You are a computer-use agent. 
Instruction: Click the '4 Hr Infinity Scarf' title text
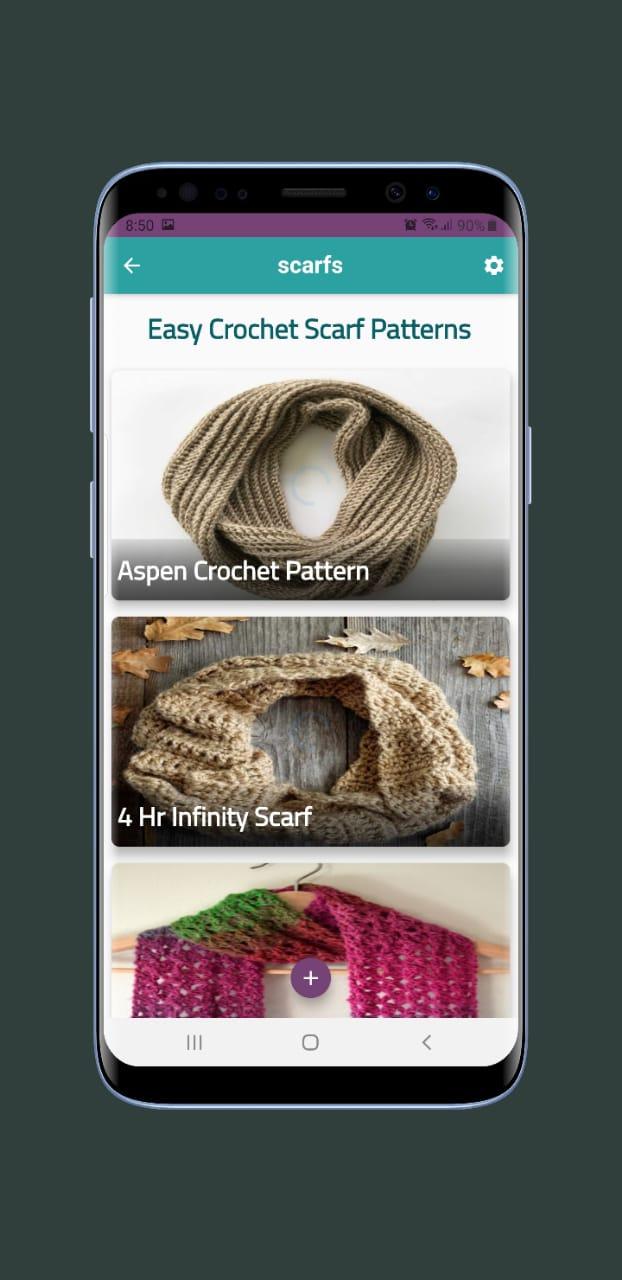[x=215, y=817]
